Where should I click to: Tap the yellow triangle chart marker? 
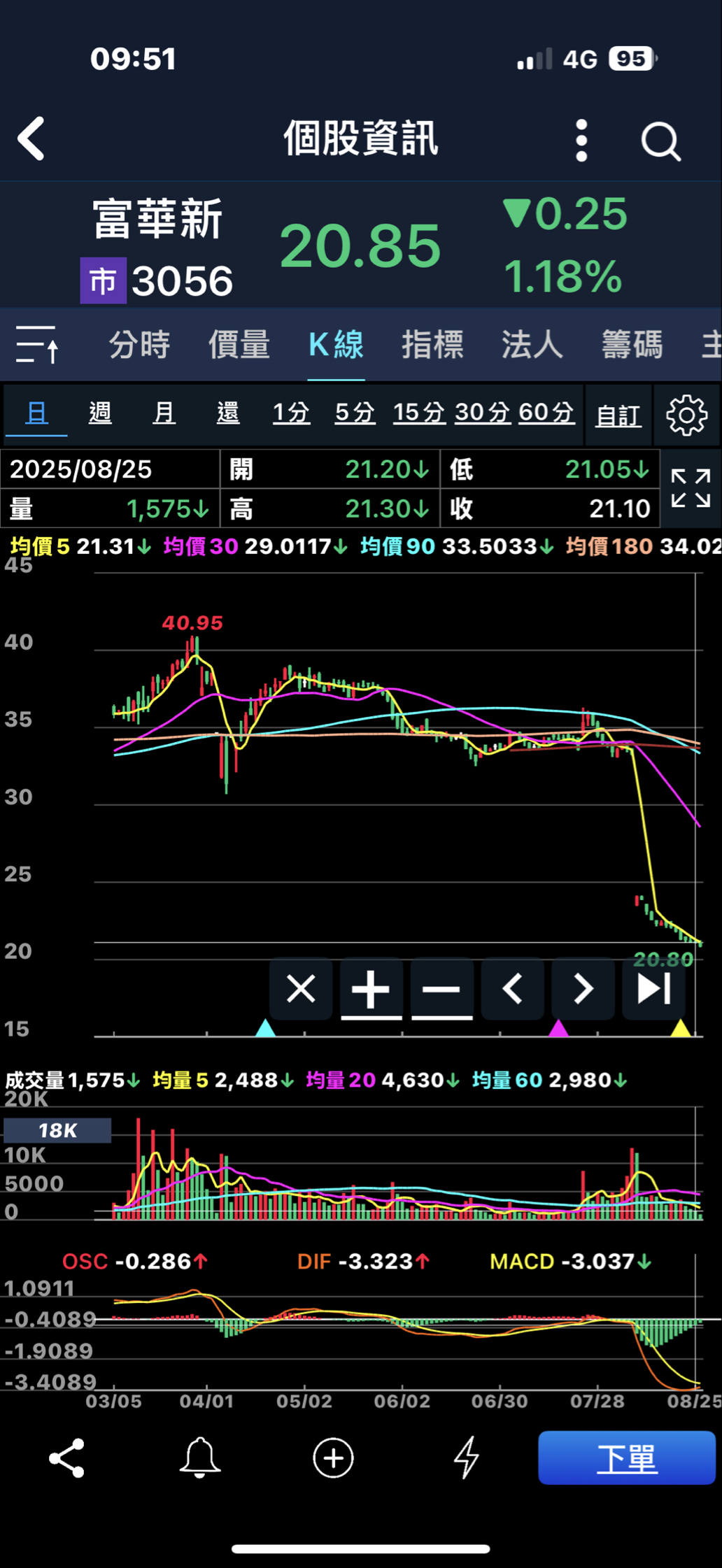pyautogui.click(x=681, y=1027)
